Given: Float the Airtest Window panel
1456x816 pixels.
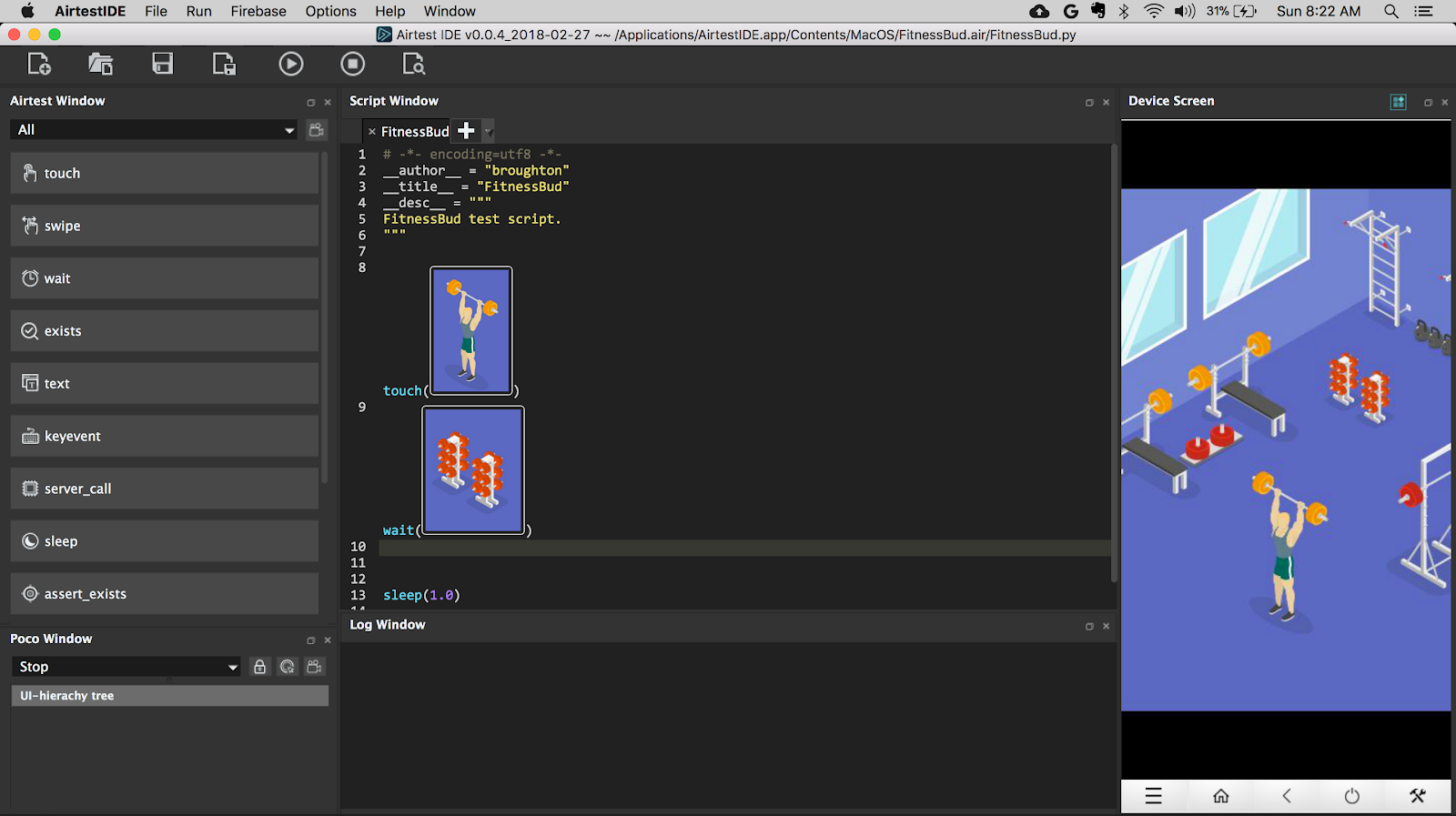Looking at the screenshot, I should point(311,103).
